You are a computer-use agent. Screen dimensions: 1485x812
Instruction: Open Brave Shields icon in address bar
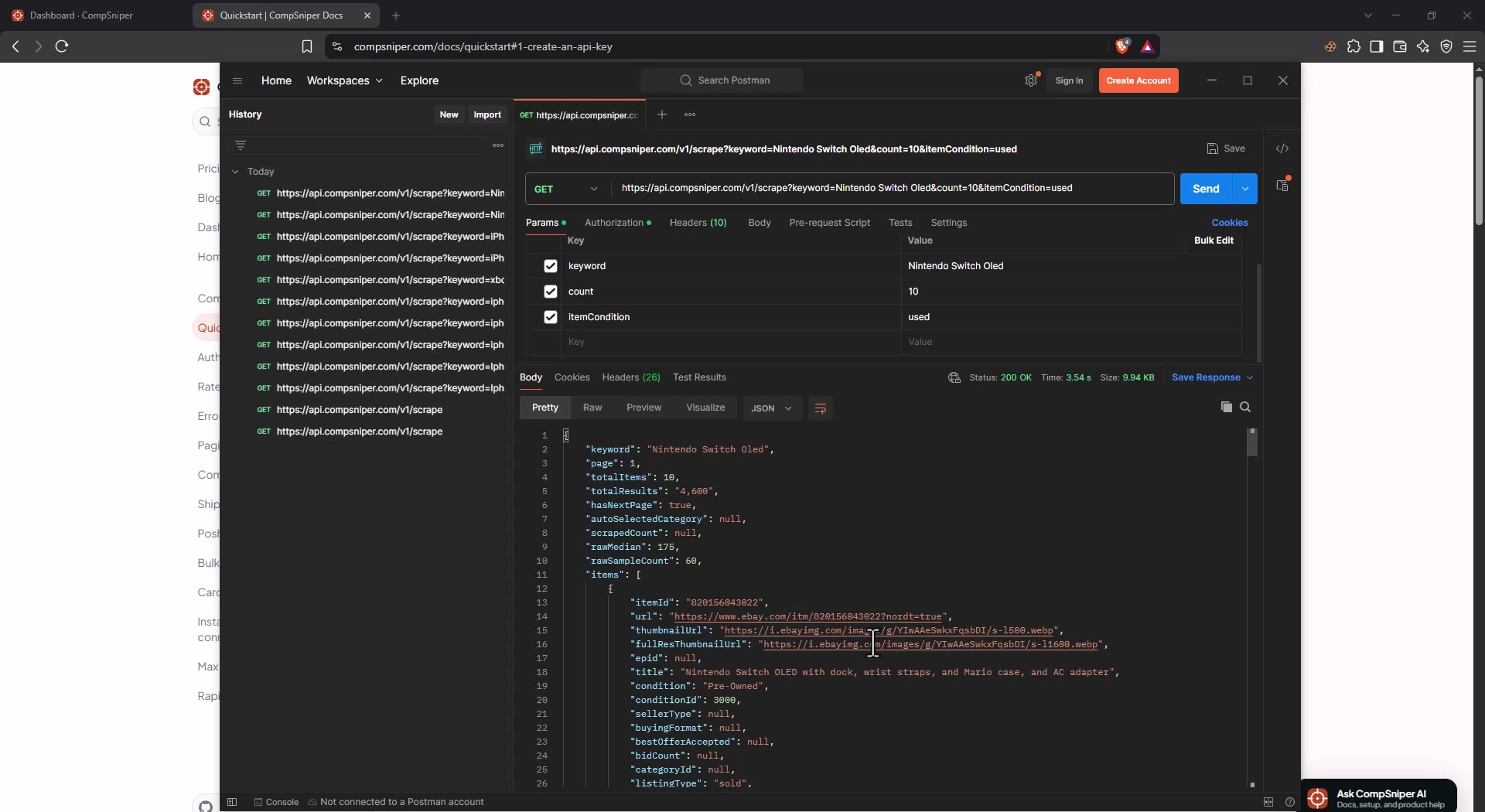coord(1122,46)
